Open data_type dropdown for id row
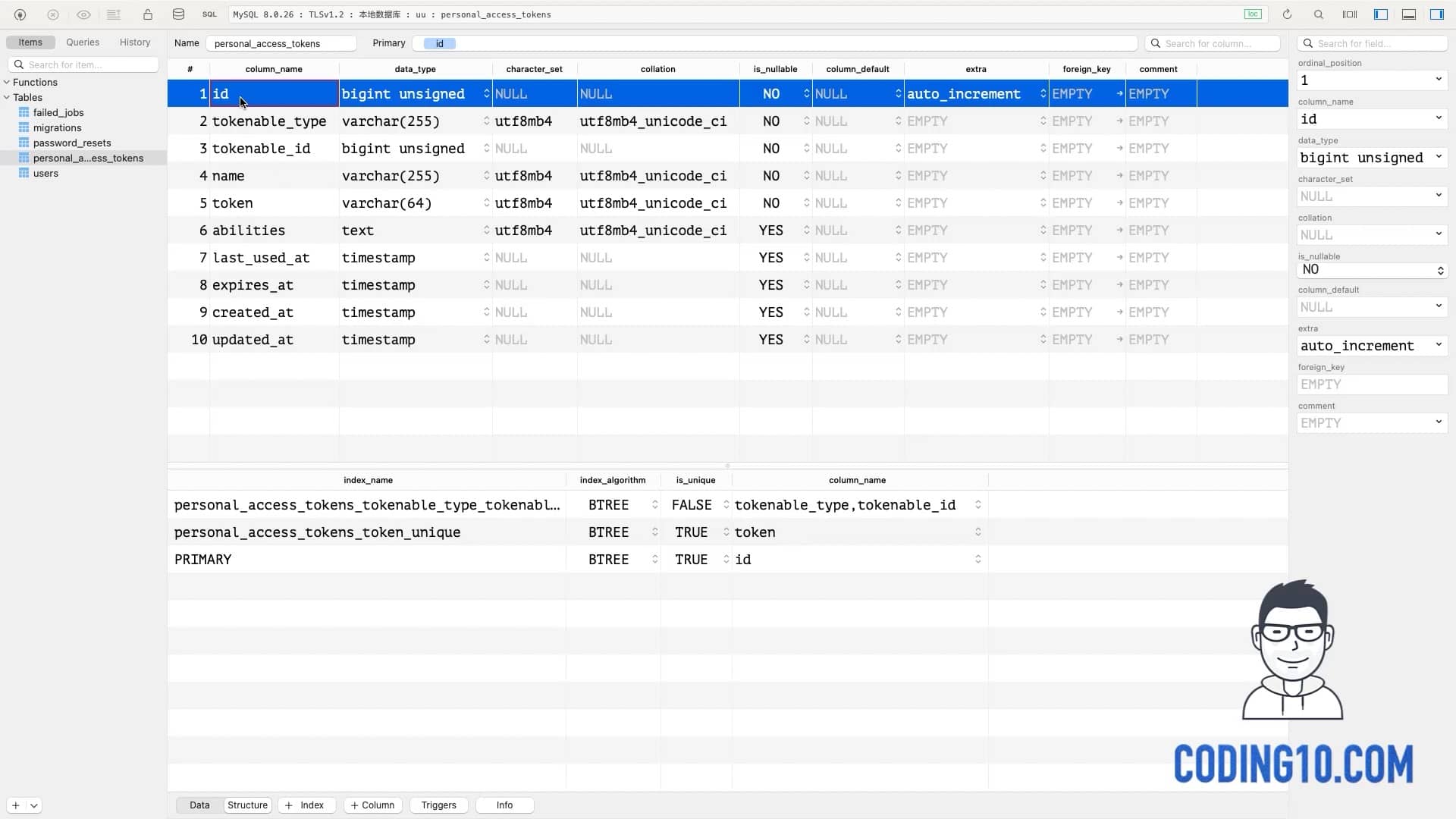 [x=486, y=94]
